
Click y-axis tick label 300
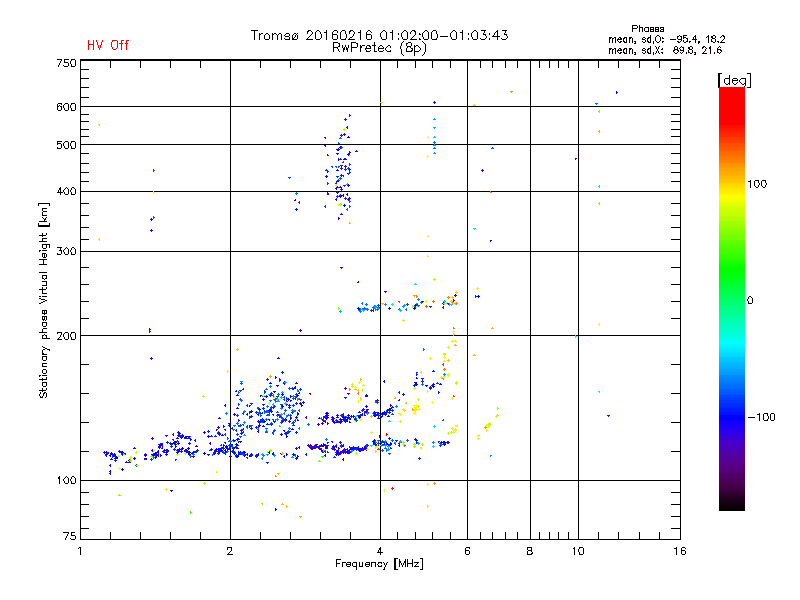coord(66,252)
